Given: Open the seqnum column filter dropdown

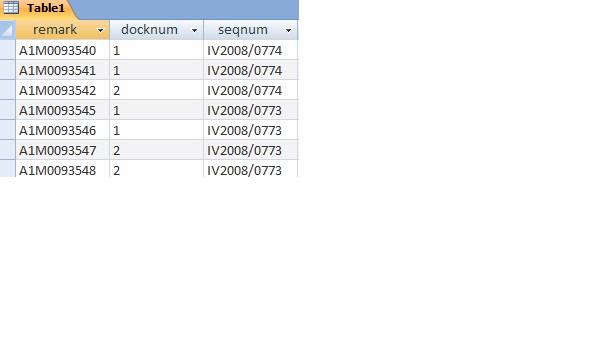Looking at the screenshot, I should click(288, 30).
